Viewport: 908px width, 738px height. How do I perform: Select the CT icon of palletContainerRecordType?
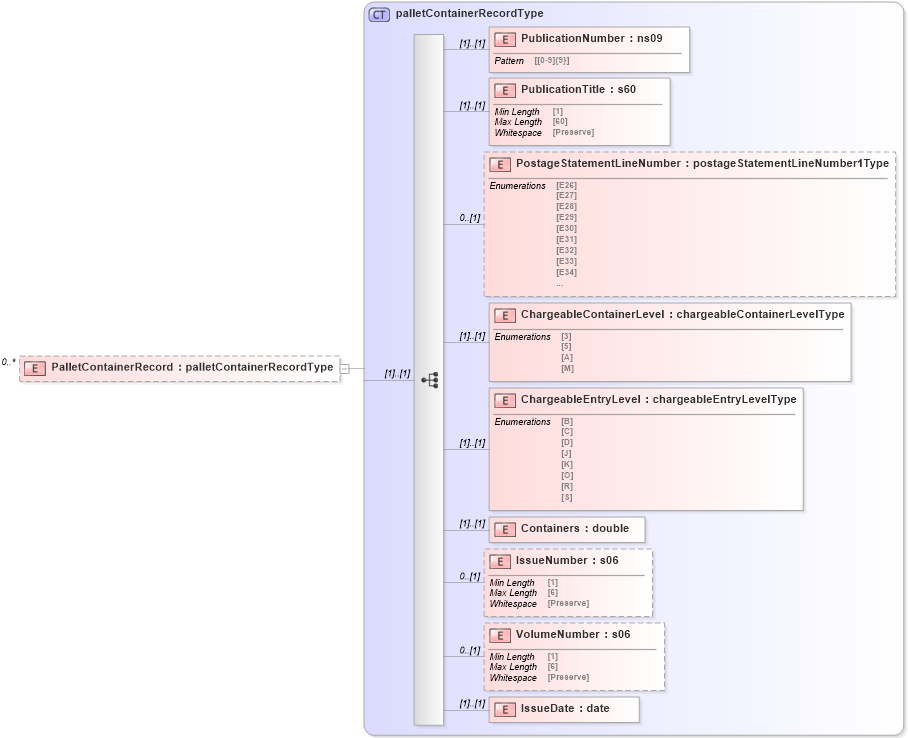coord(377,14)
